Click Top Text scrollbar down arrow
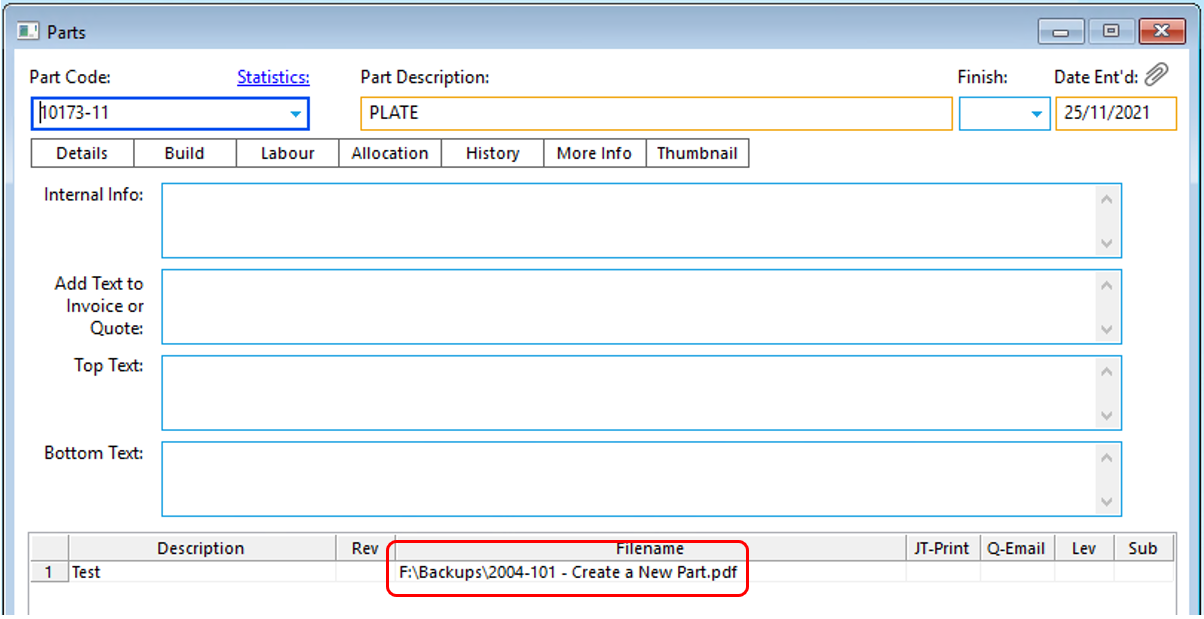Viewport: 1204px width, 619px height. coord(1107,415)
